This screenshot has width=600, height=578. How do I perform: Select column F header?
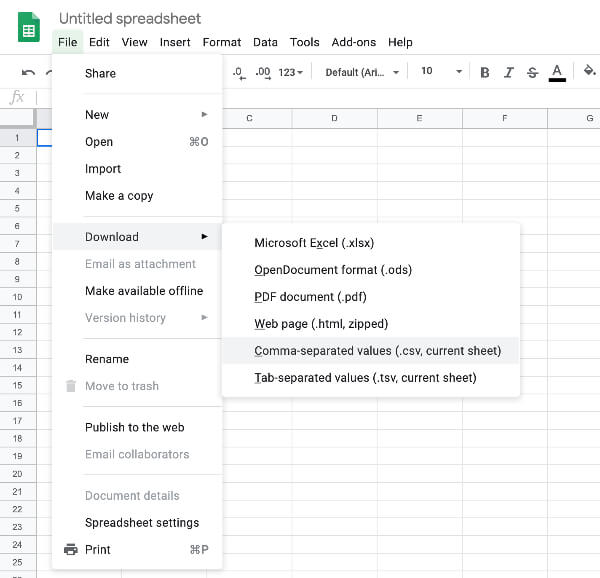click(505, 118)
